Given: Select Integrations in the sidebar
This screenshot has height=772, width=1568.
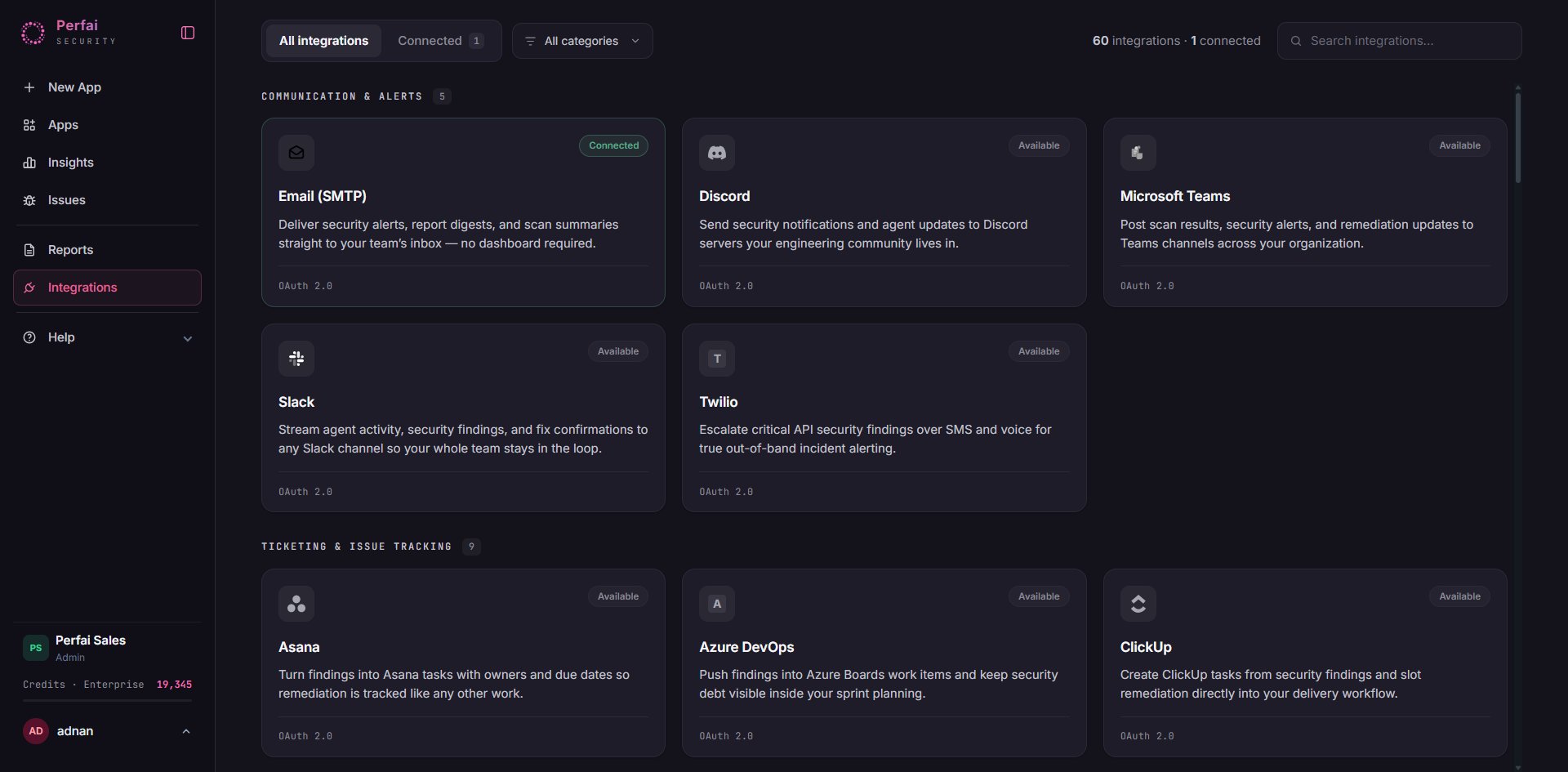Looking at the screenshot, I should [x=107, y=288].
